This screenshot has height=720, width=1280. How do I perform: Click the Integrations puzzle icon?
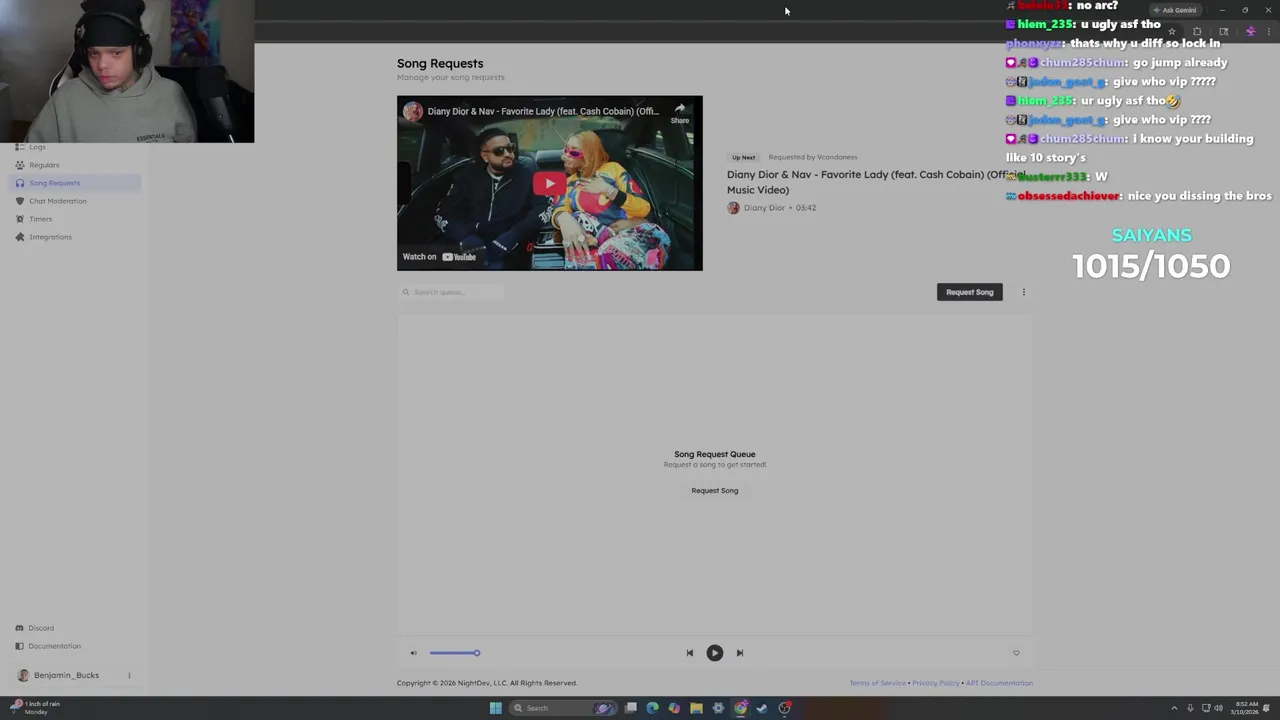click(x=20, y=237)
